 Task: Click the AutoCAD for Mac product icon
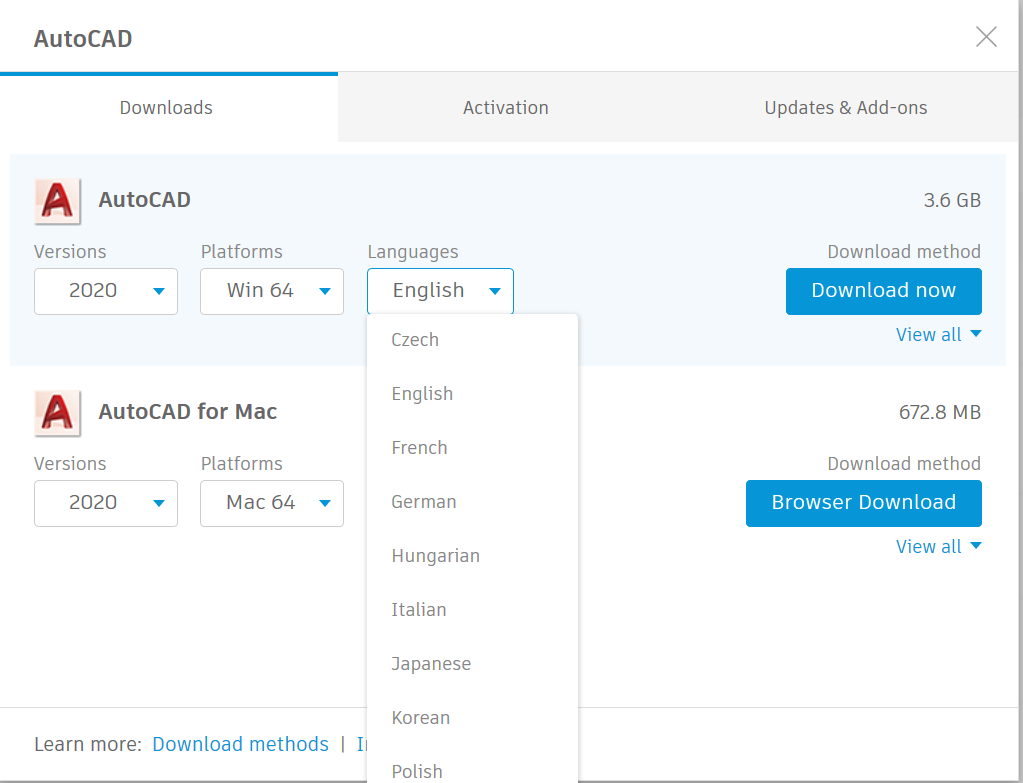pos(57,412)
